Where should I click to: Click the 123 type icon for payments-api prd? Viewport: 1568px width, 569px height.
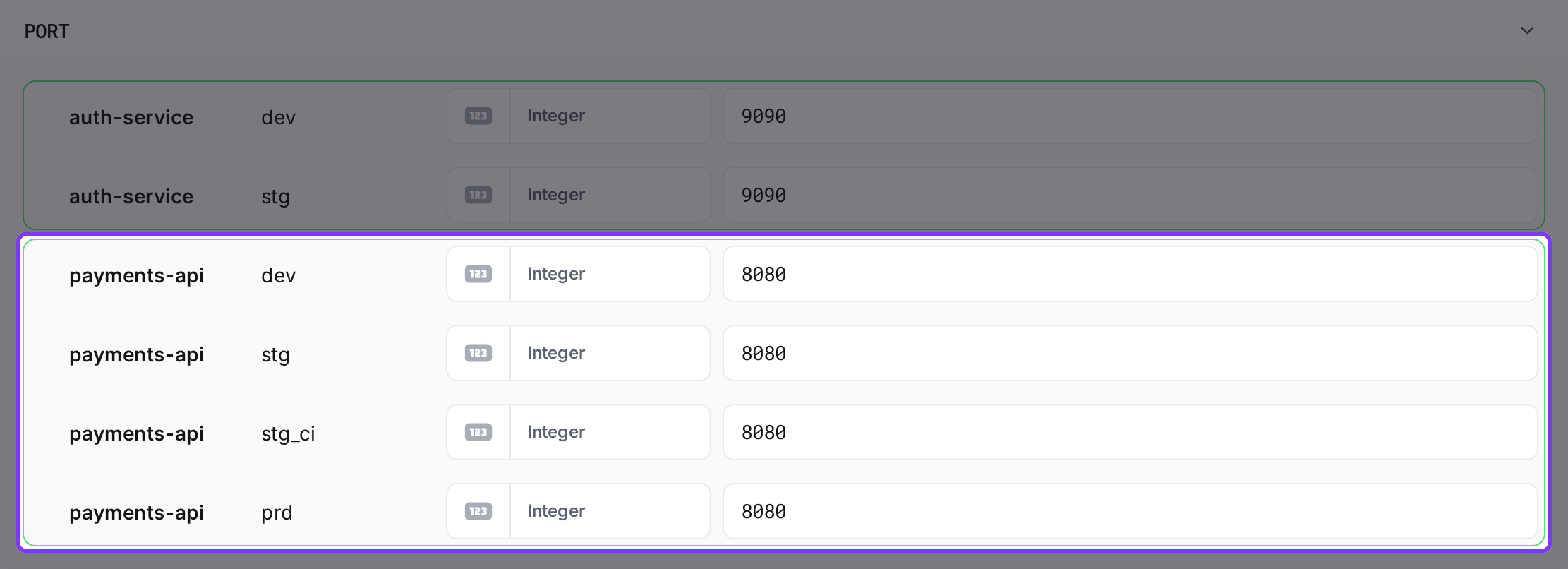click(x=478, y=511)
